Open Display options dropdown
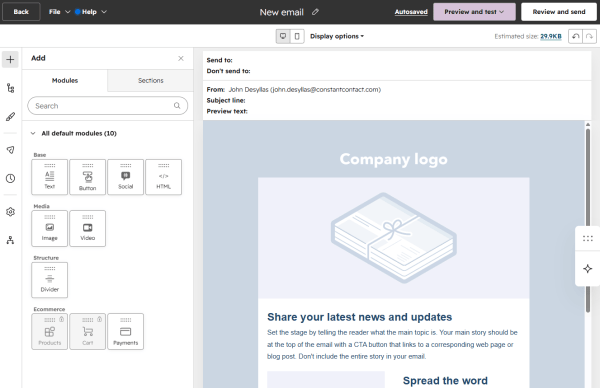 pos(337,36)
